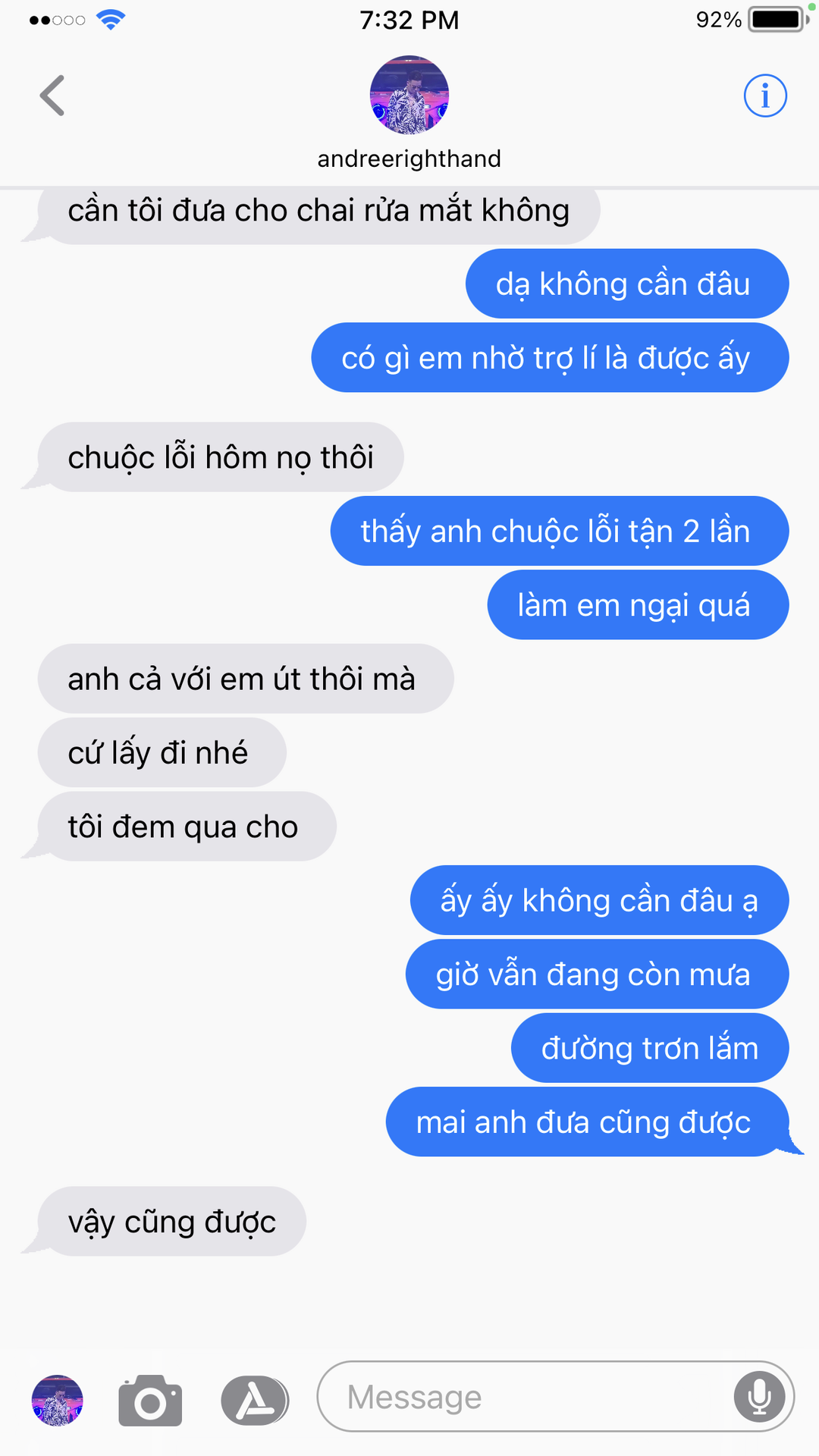Screen dimensions: 819x1456
Task: Select 'mai anh đưa cũng được' message
Action: (588, 1122)
